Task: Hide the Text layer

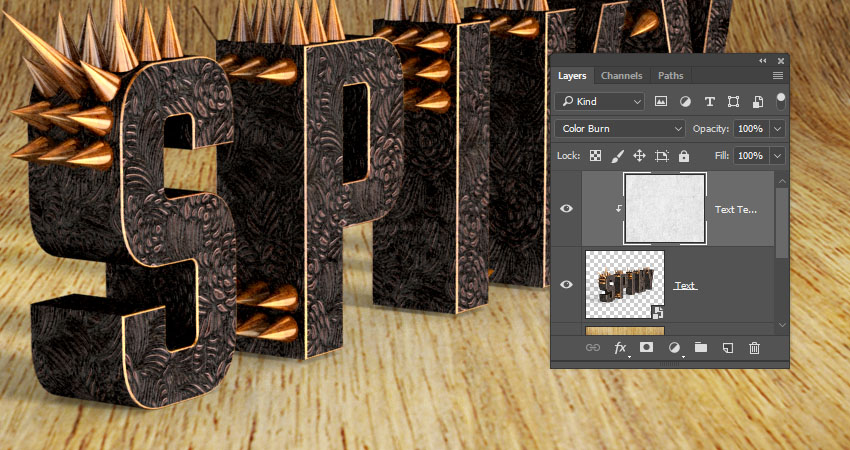Action: (566, 285)
